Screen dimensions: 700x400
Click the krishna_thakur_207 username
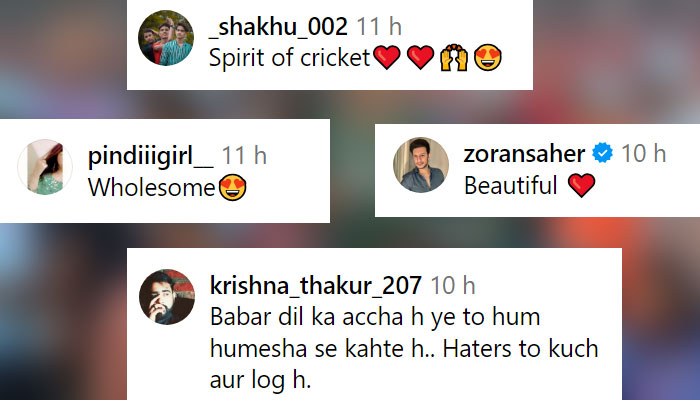pos(316,285)
